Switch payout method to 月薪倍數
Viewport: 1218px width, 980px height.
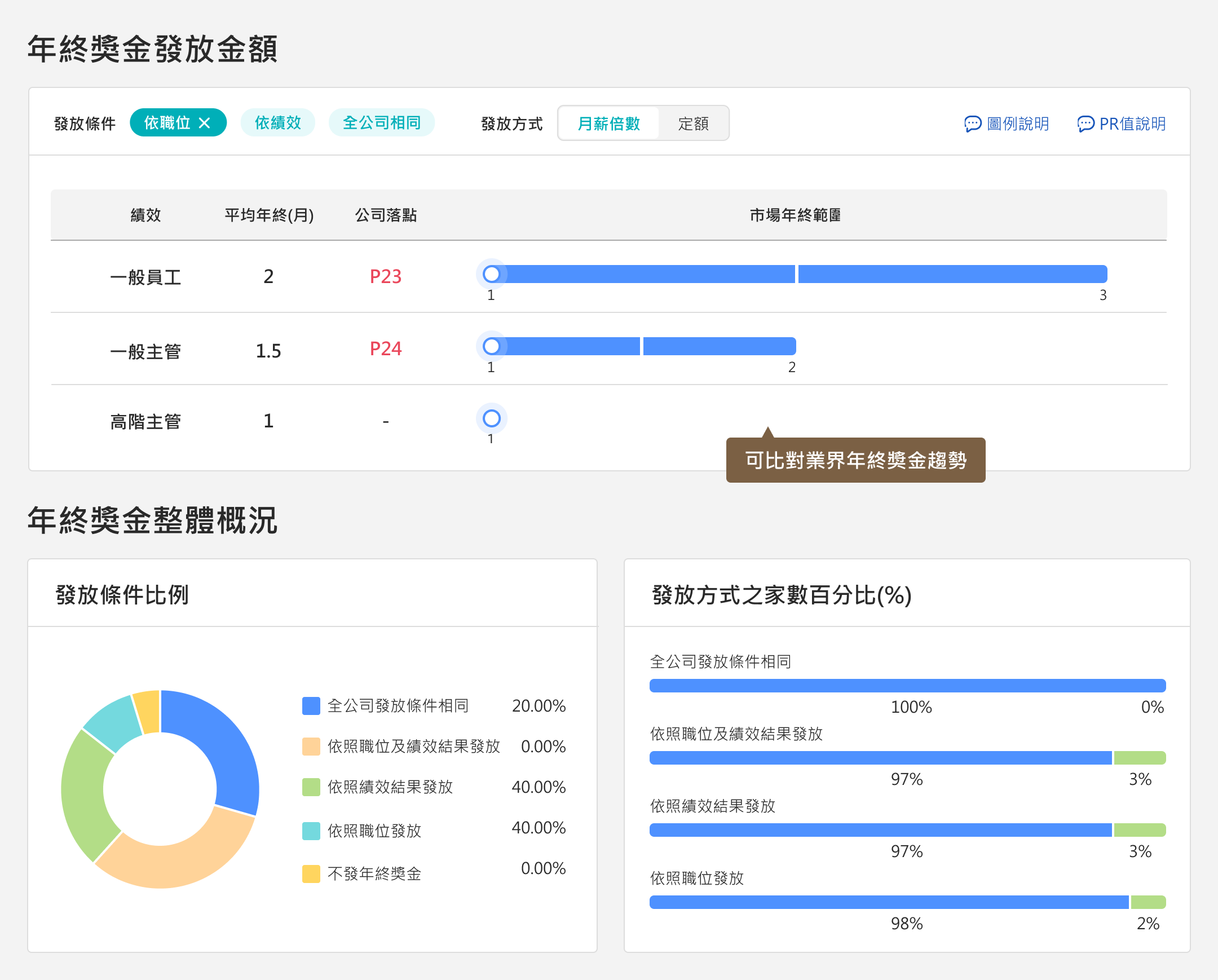coord(608,123)
